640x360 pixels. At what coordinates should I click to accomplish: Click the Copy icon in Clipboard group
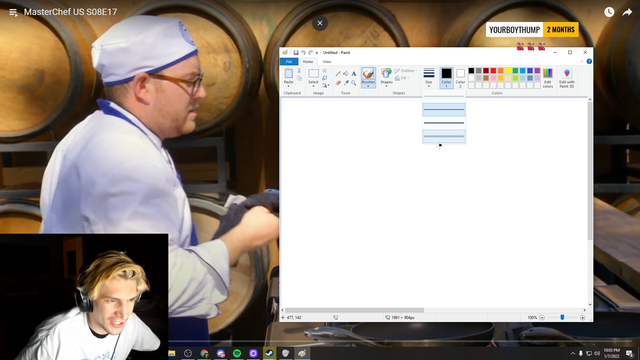click(299, 78)
